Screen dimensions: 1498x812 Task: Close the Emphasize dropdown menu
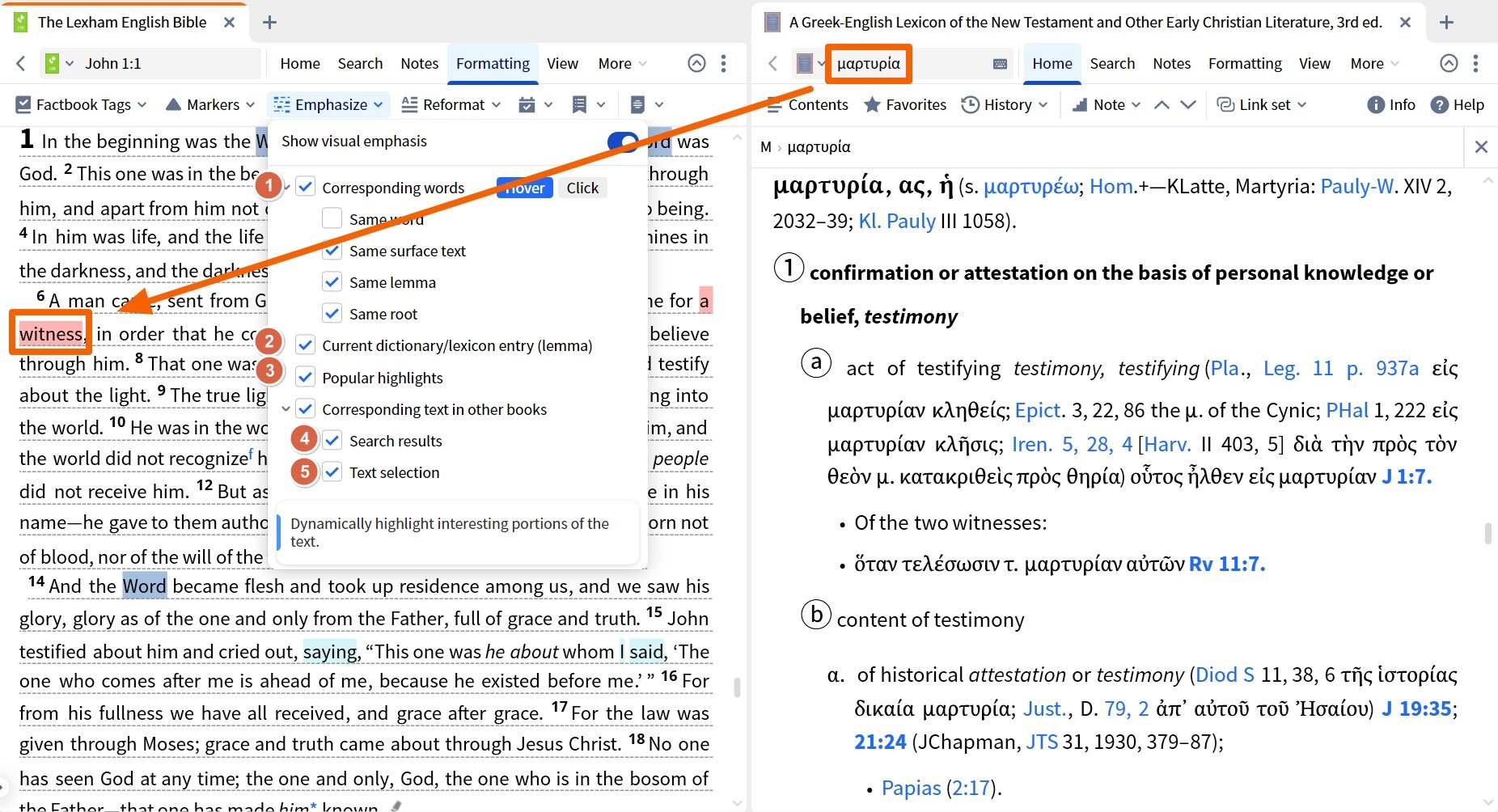point(330,104)
